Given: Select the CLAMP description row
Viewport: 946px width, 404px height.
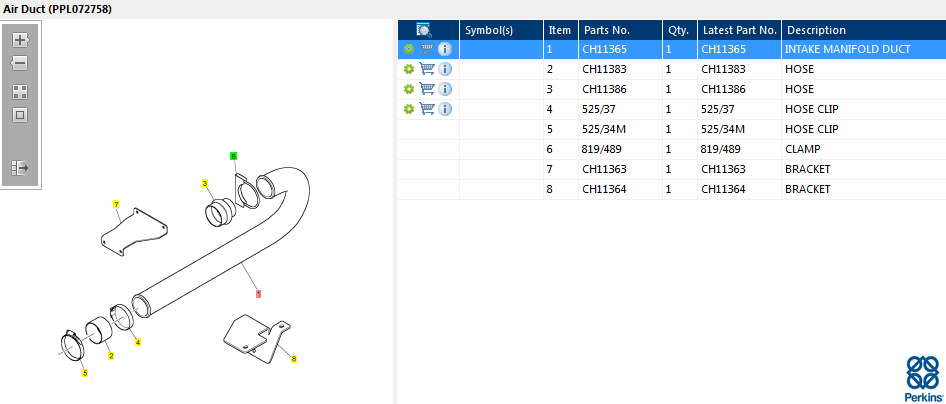Looking at the screenshot, I should pyautogui.click(x=671, y=149).
